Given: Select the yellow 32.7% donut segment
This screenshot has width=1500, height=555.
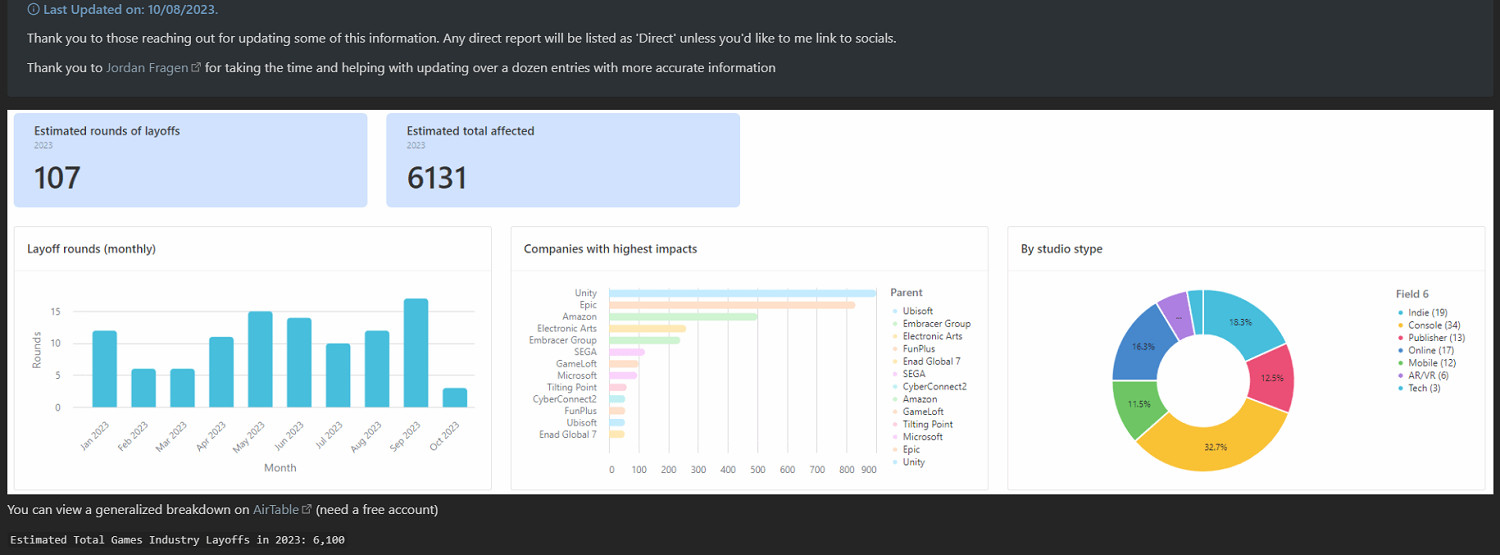Looking at the screenshot, I should tap(1215, 445).
